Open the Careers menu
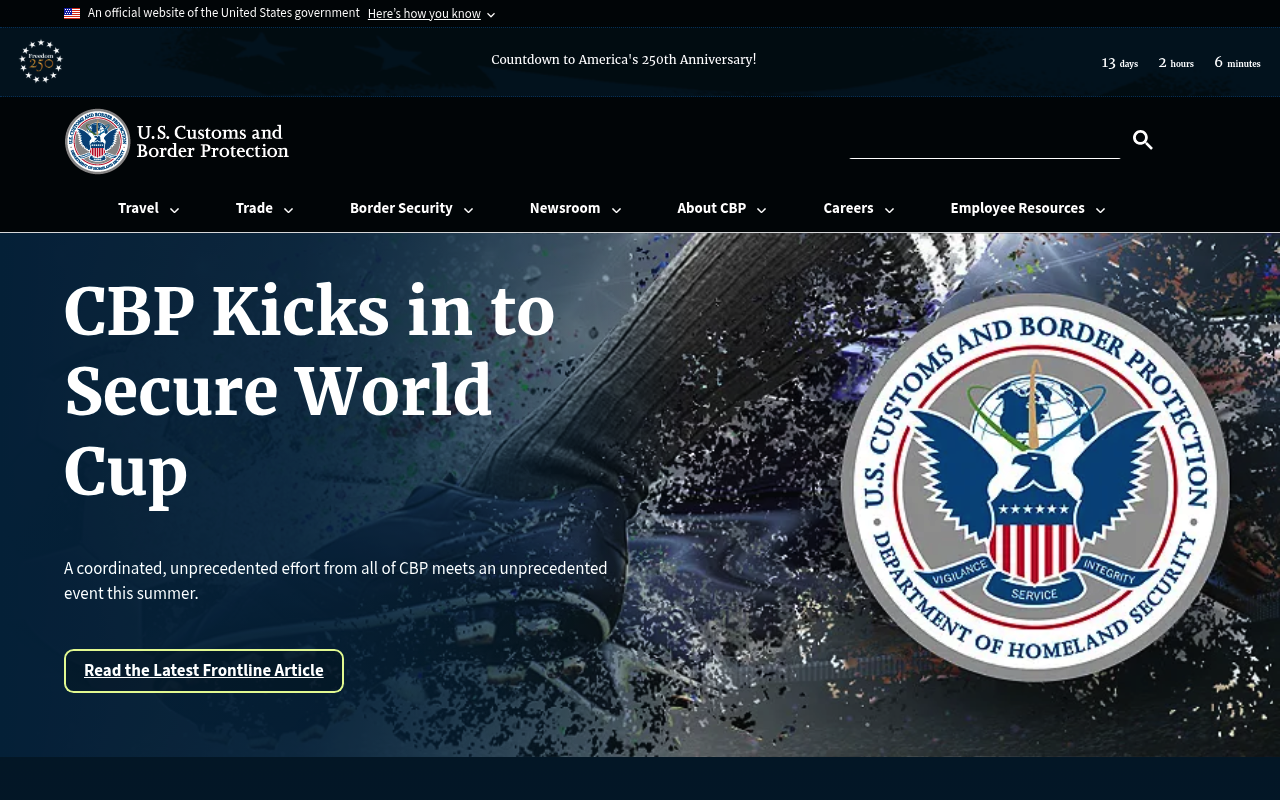Viewport: 1280px width, 800px height. point(848,208)
